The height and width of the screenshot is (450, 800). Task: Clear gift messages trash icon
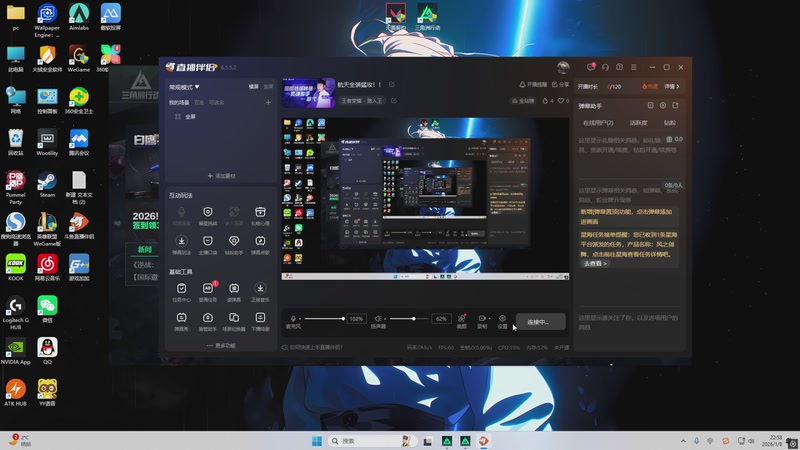tap(669, 139)
